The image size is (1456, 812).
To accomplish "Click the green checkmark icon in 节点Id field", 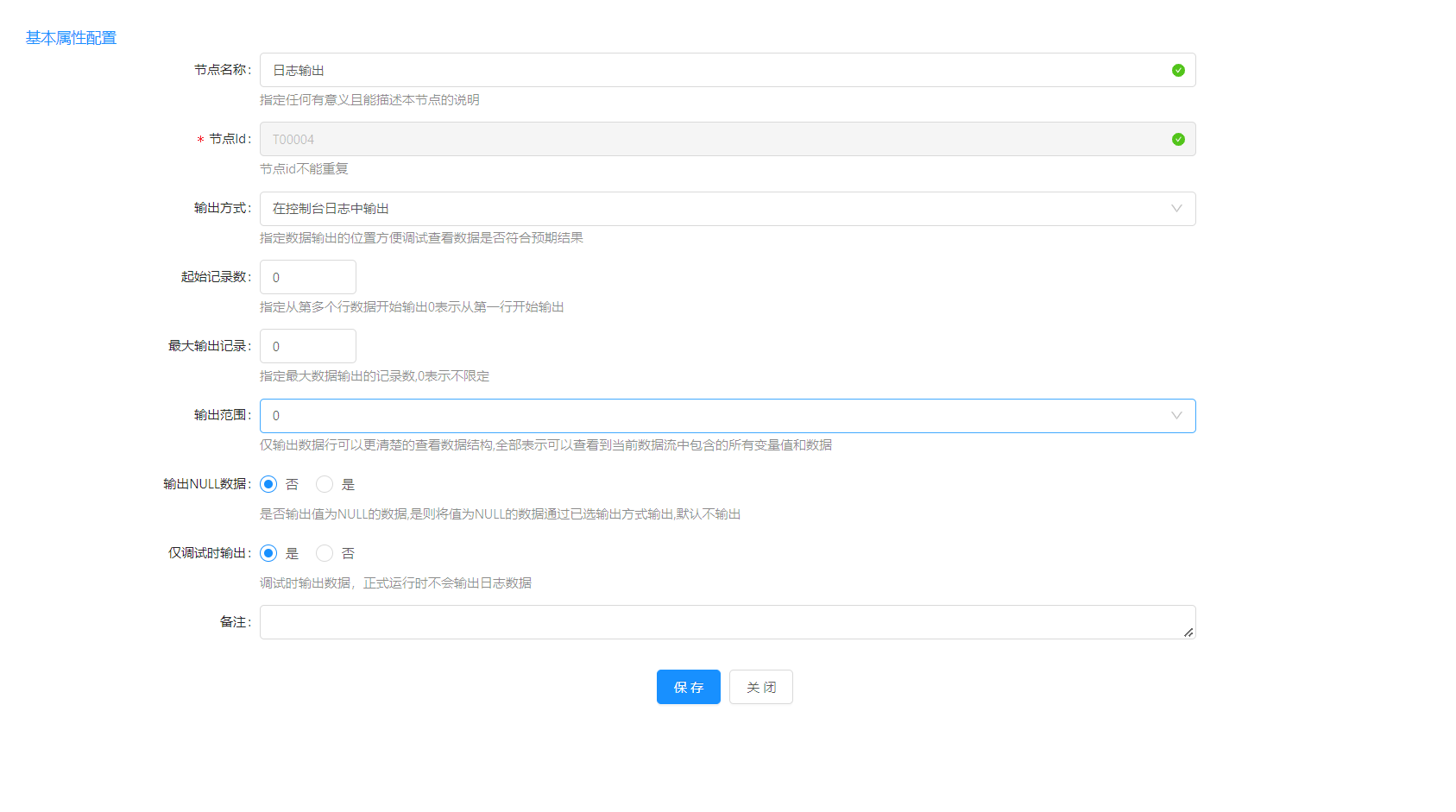I will point(1178,140).
